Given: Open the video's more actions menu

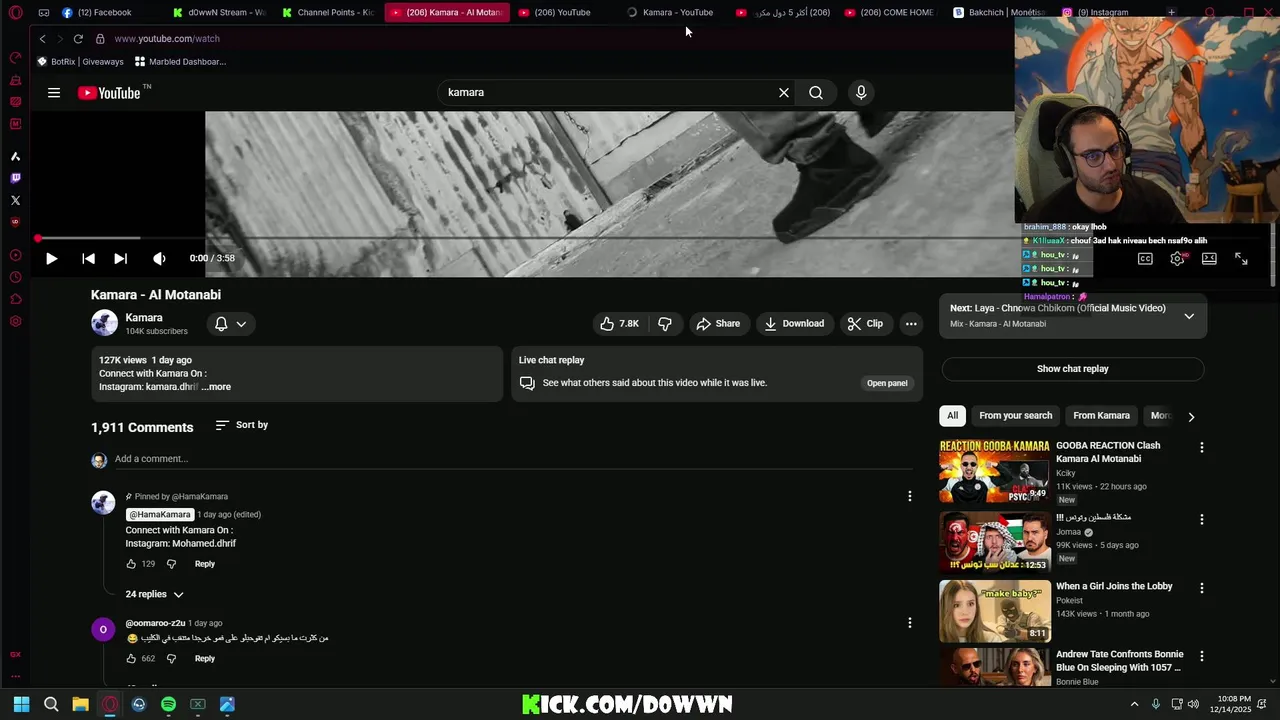Looking at the screenshot, I should coord(911,324).
